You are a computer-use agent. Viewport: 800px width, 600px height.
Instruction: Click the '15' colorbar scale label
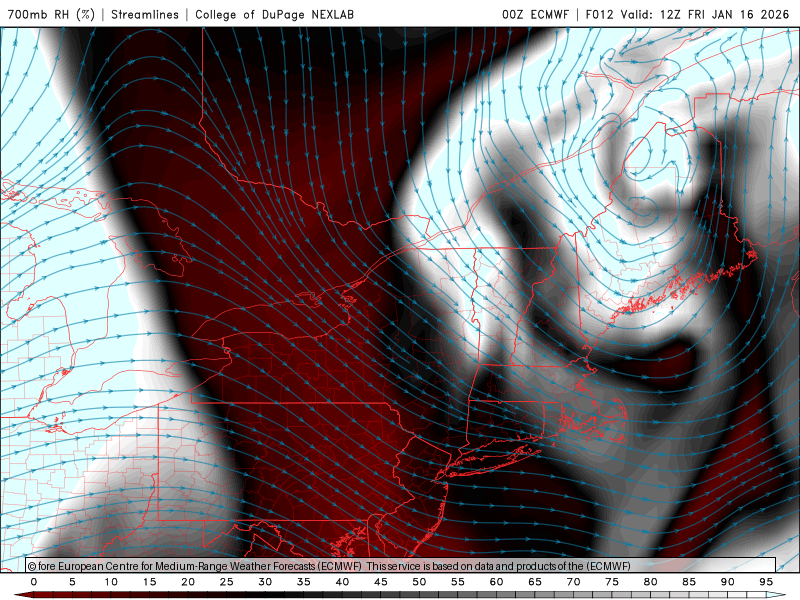[x=149, y=582]
